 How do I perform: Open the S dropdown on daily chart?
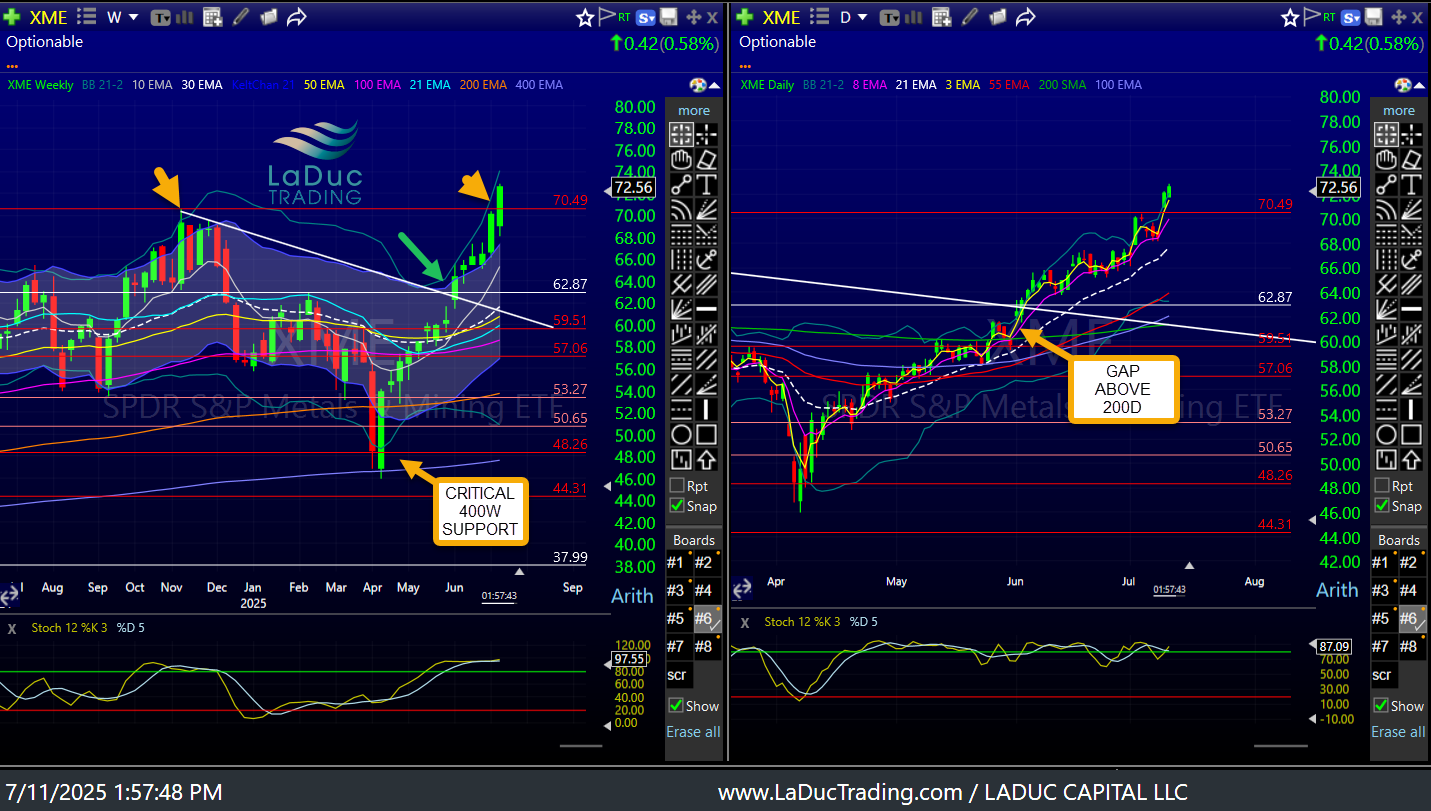point(1352,17)
